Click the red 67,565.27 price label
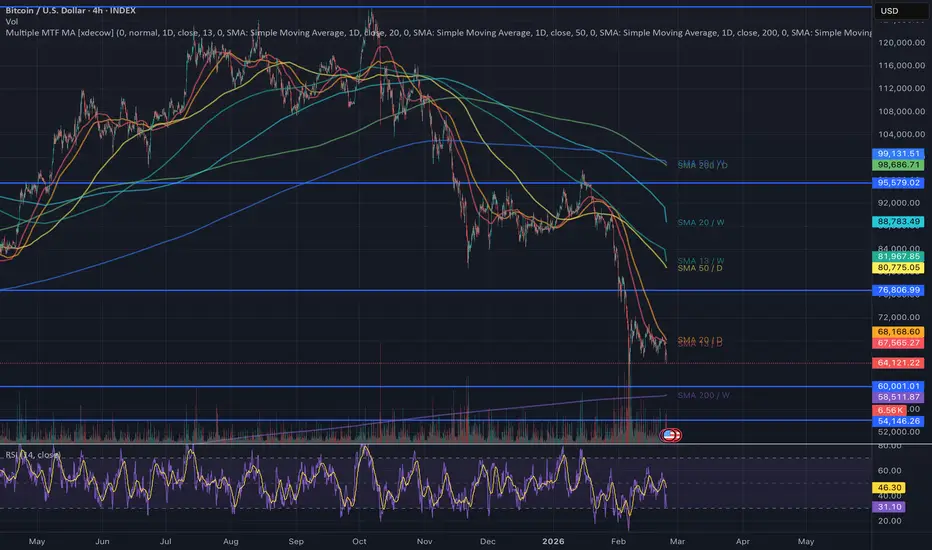Image resolution: width=932 pixels, height=550 pixels. pyautogui.click(x=898, y=343)
